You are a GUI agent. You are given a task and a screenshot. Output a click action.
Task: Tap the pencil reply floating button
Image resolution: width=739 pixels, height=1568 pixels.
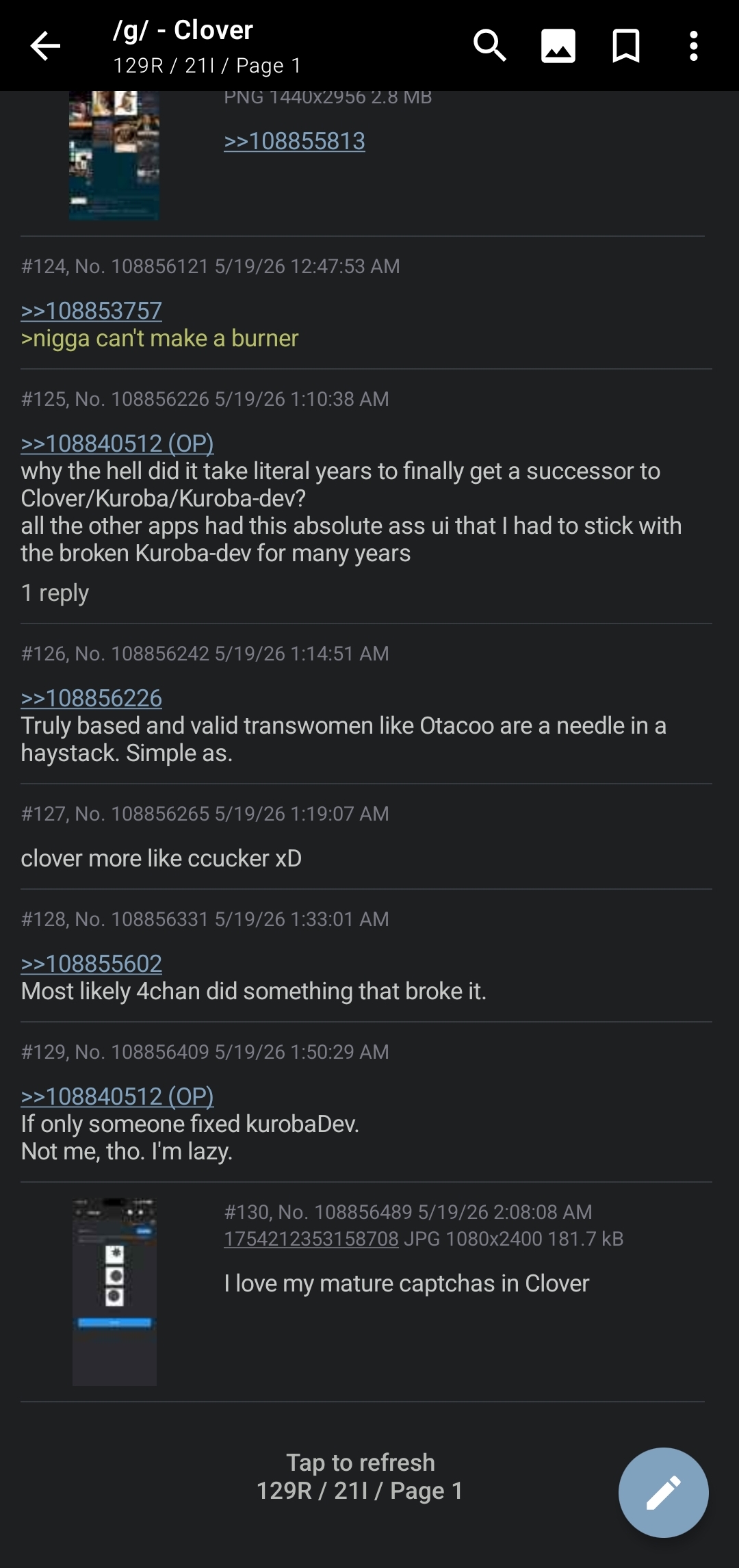point(663,1492)
